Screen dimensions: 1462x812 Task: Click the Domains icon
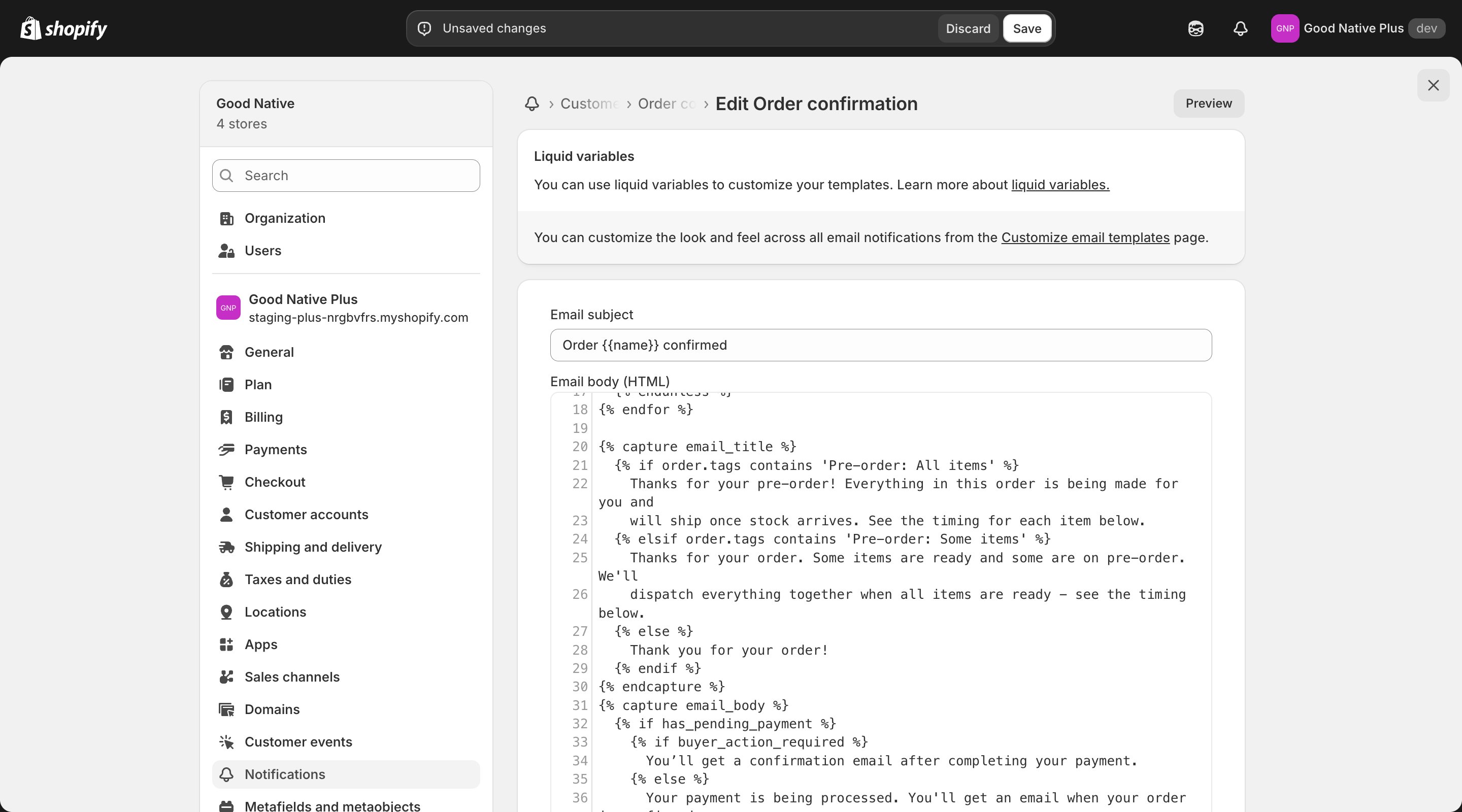pos(226,709)
